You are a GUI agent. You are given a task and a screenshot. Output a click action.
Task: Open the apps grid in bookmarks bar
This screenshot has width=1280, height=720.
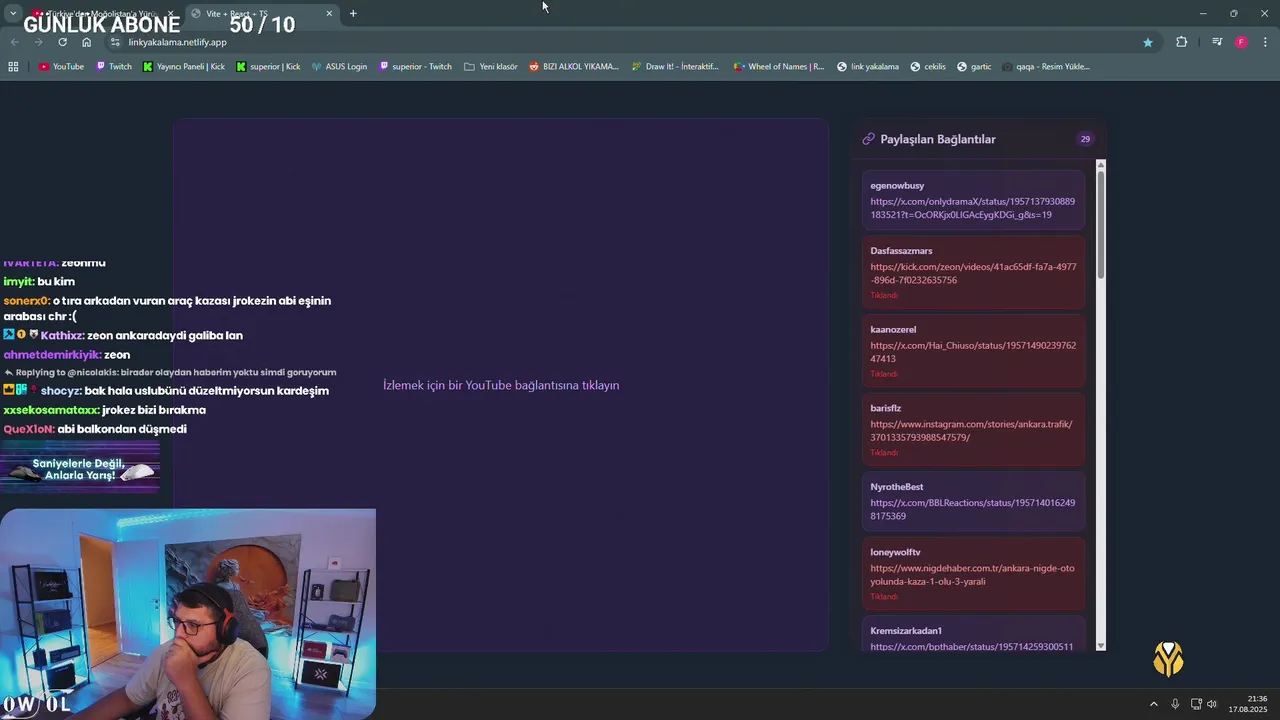point(13,67)
